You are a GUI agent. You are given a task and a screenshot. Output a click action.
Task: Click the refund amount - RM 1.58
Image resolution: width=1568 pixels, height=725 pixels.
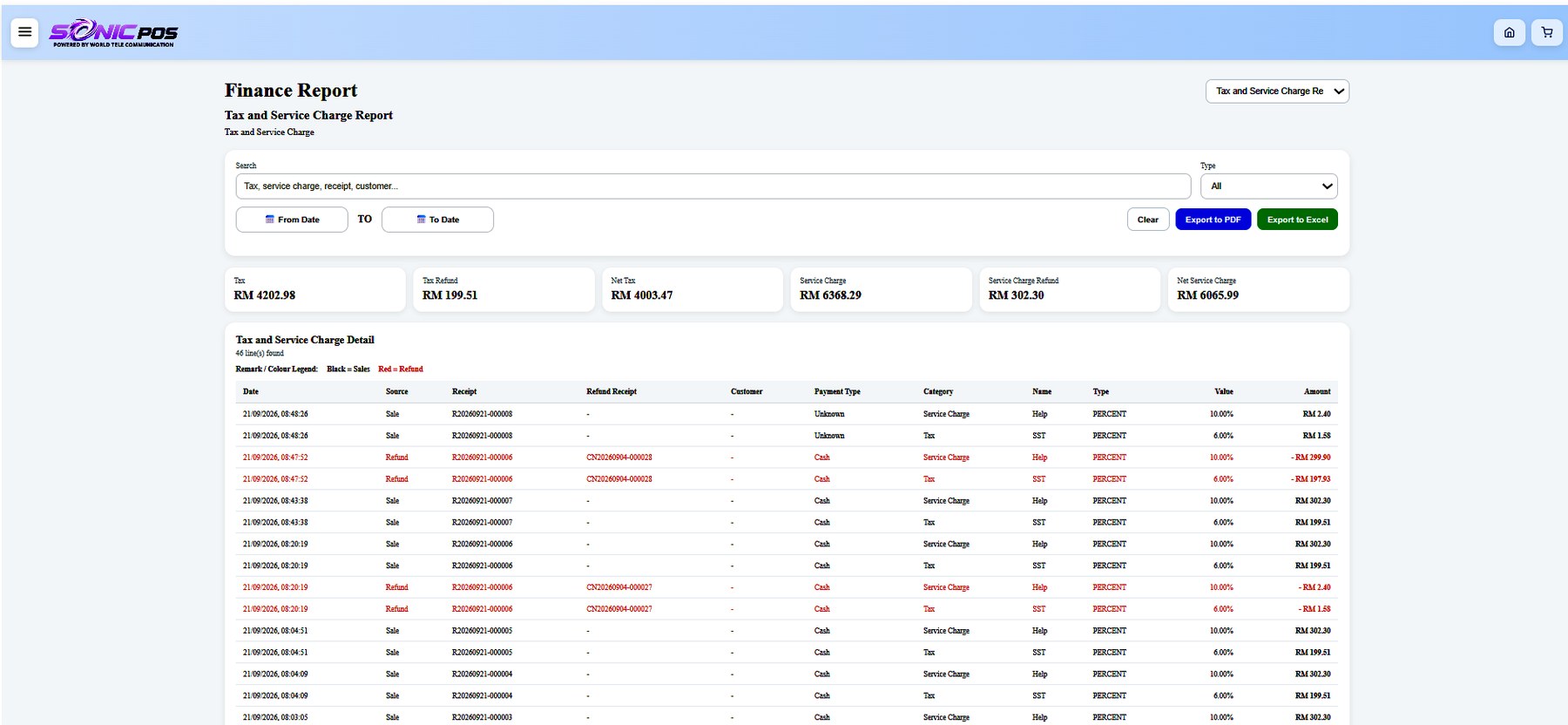1315,609
